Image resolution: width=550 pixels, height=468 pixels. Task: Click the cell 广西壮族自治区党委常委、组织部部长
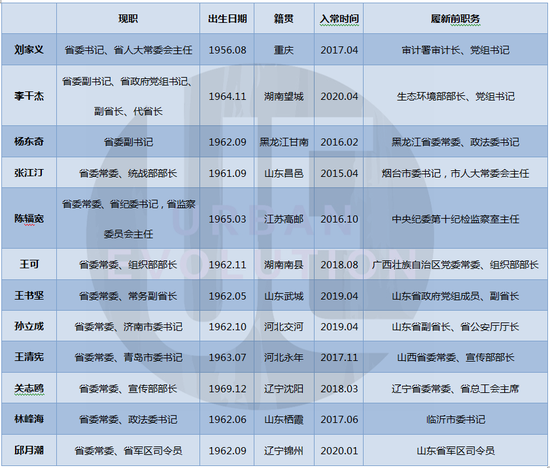(x=455, y=265)
